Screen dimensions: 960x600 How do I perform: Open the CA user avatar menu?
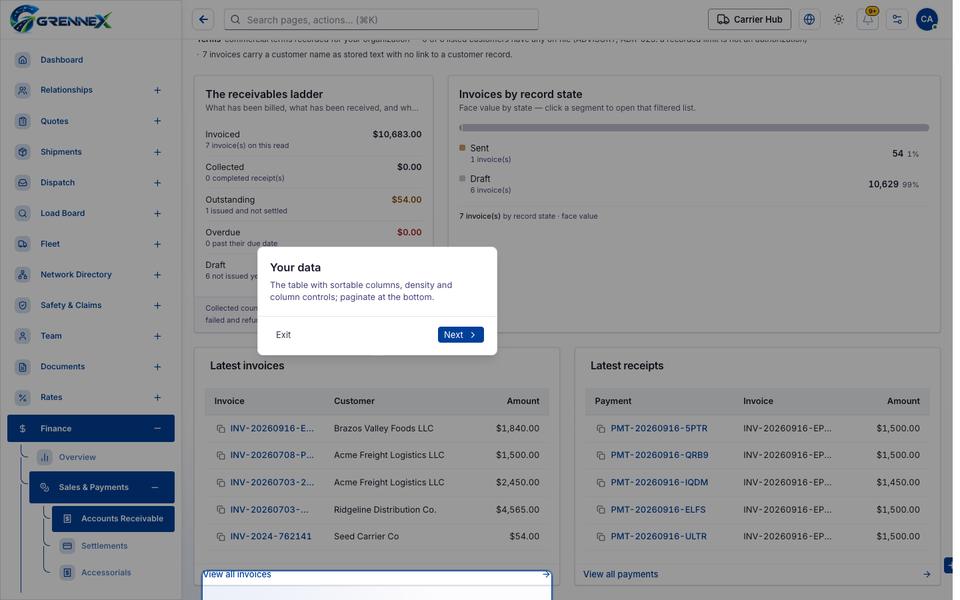[926, 20]
